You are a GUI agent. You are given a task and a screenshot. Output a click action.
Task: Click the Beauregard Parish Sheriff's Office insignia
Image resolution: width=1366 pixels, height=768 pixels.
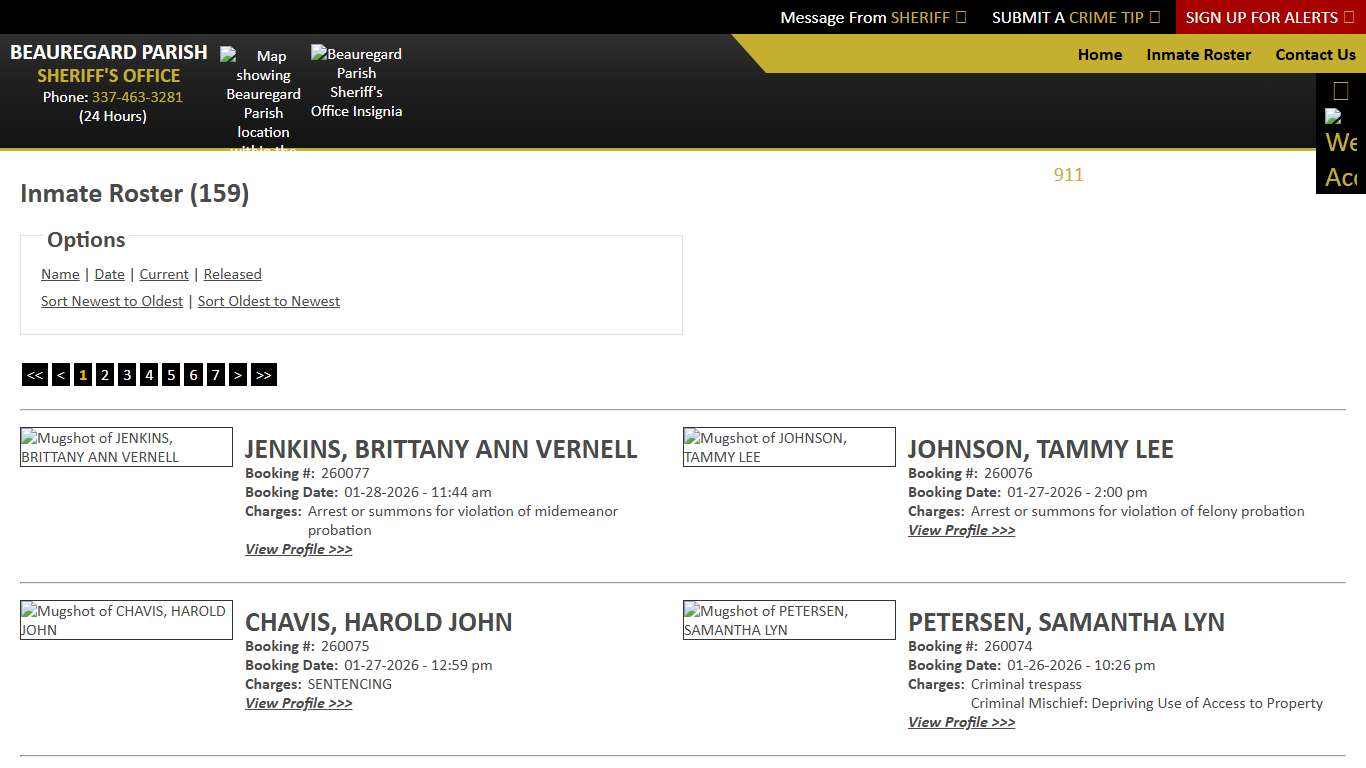(356, 82)
